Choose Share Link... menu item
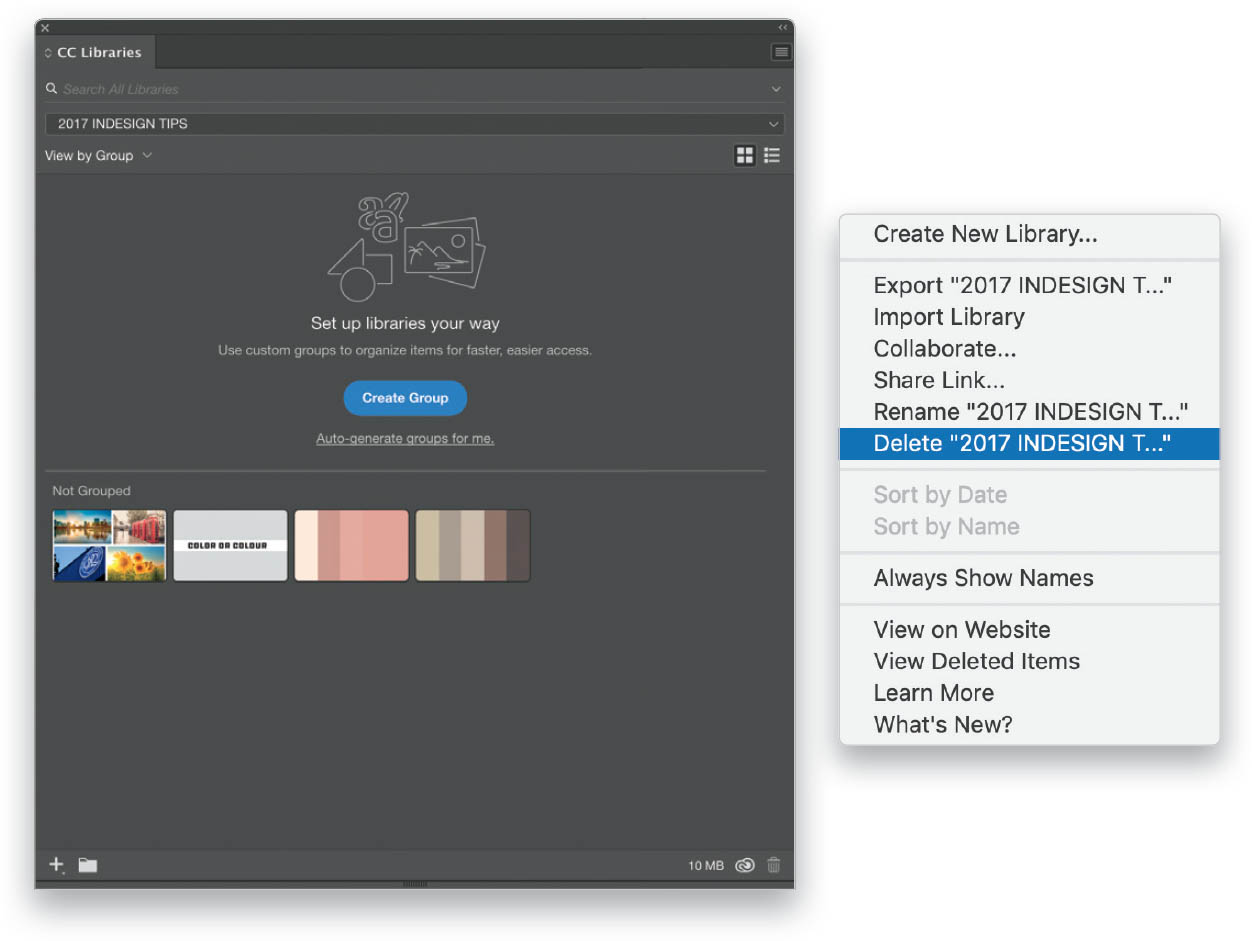The image size is (1252, 941). click(x=1029, y=381)
